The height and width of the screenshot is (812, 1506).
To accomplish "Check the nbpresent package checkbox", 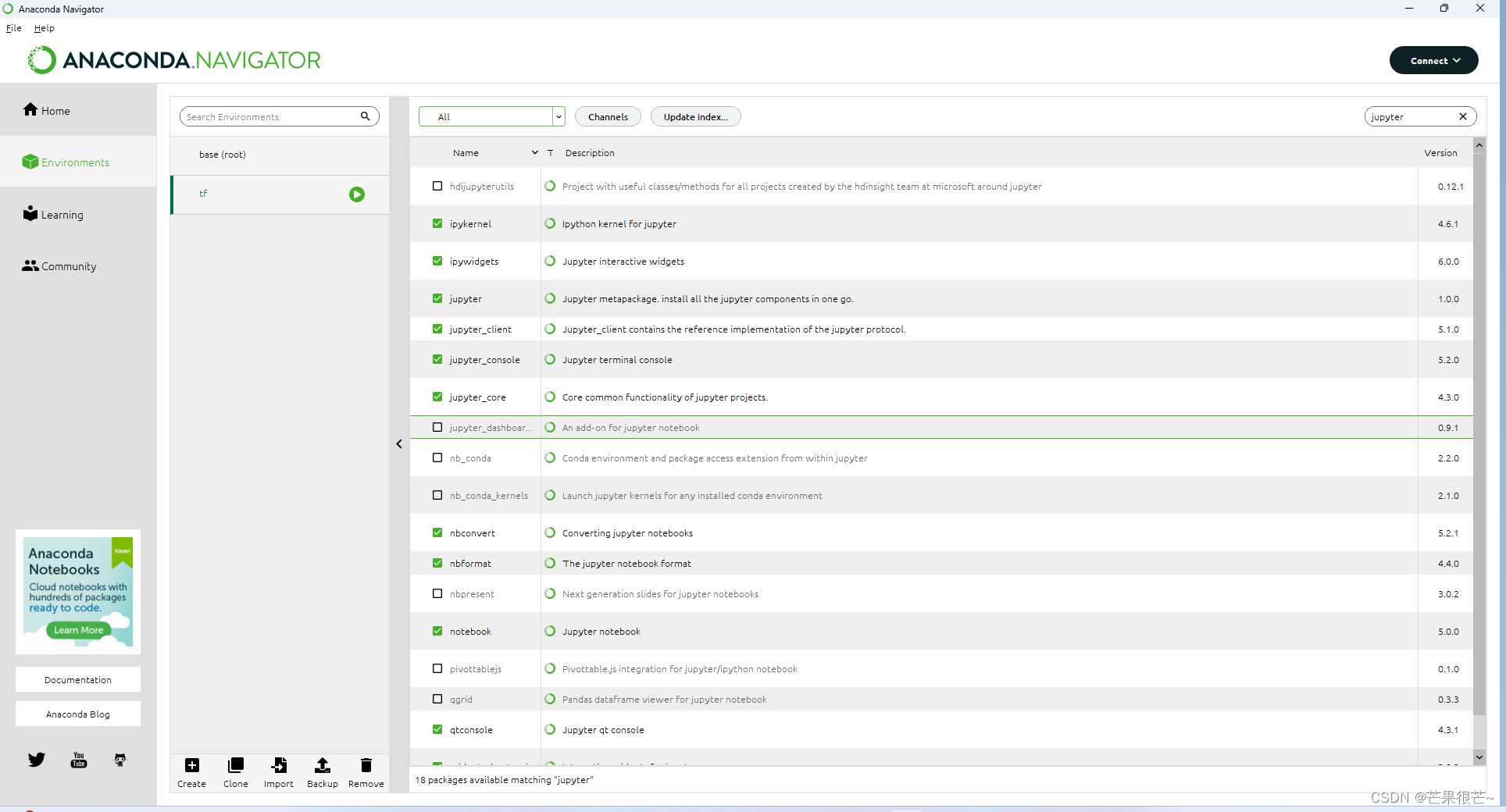I will pos(437,593).
